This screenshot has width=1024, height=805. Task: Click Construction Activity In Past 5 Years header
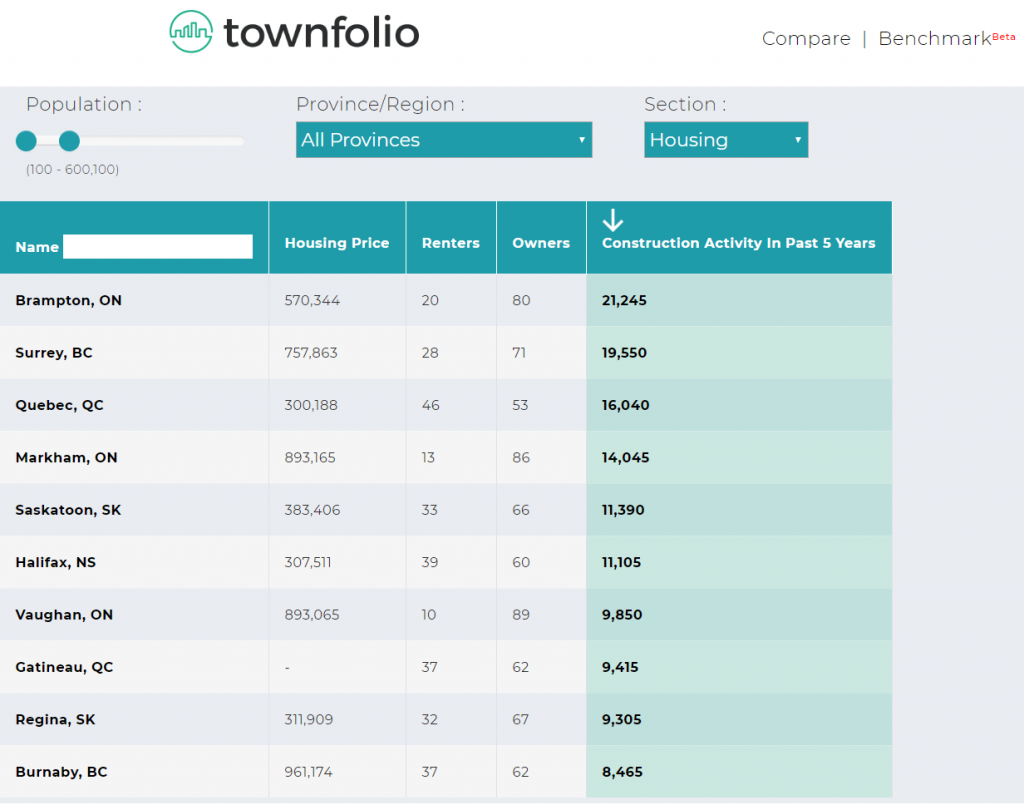[x=738, y=243]
